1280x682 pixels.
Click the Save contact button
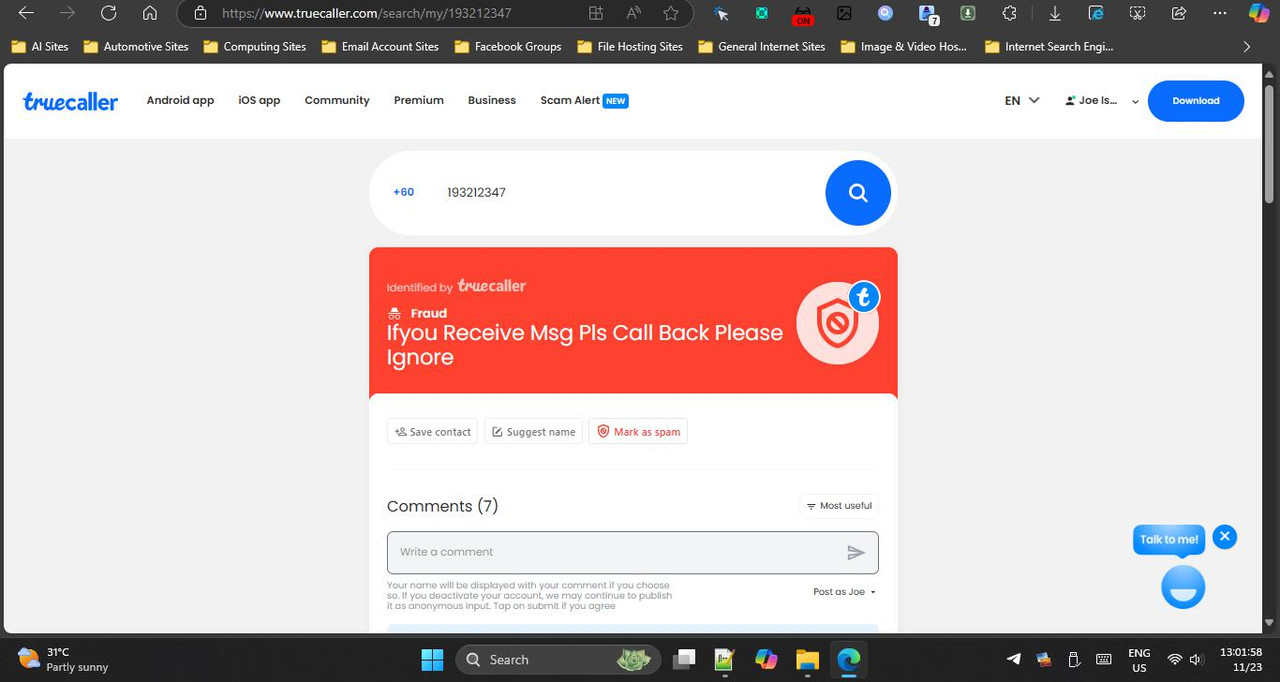[x=432, y=432]
